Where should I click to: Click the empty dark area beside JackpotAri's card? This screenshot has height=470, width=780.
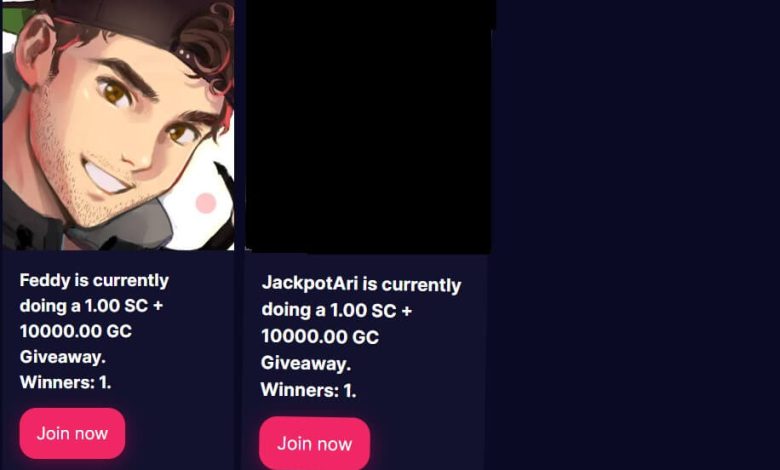[634, 234]
